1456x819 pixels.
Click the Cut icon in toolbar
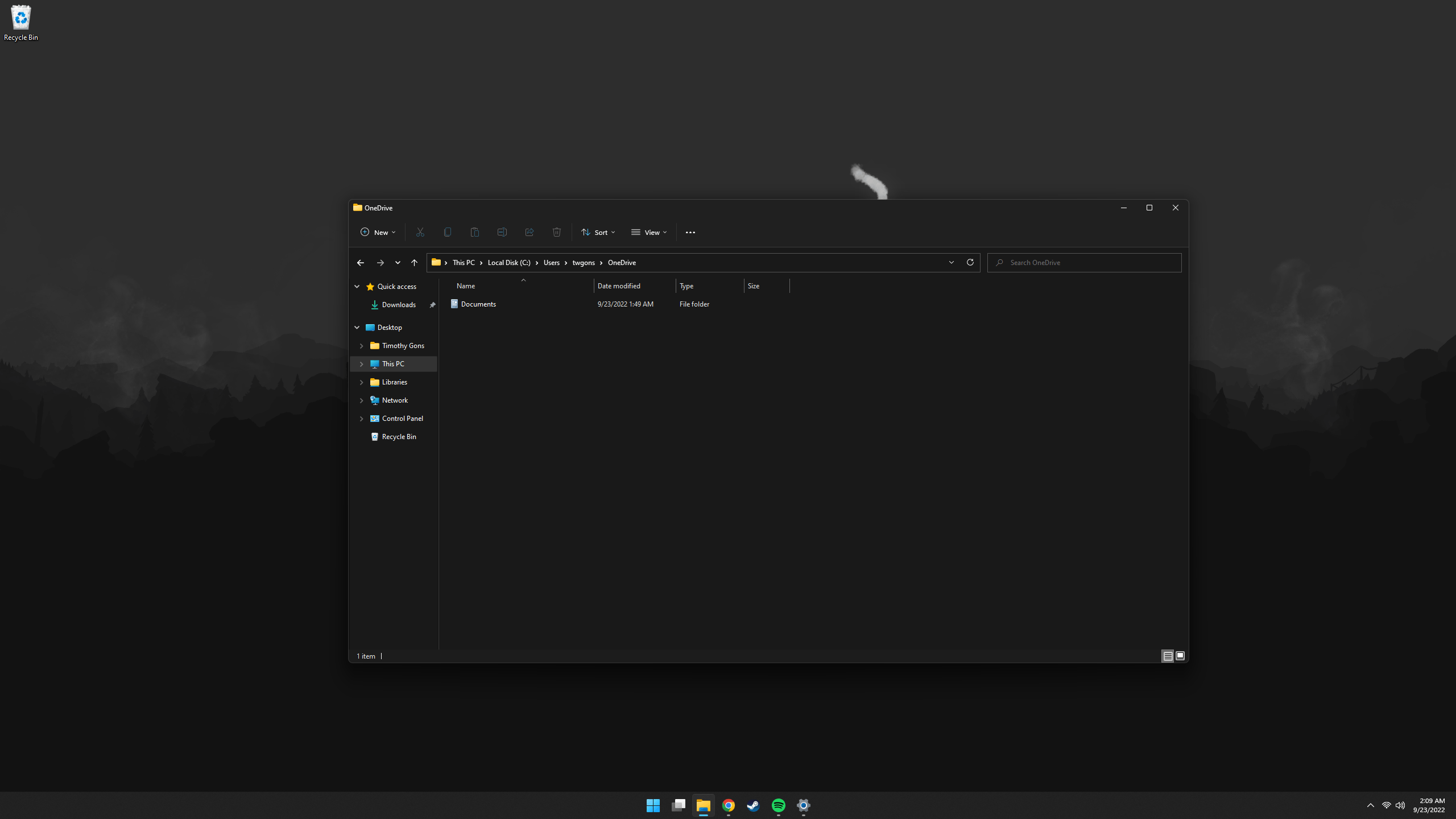pyautogui.click(x=420, y=232)
